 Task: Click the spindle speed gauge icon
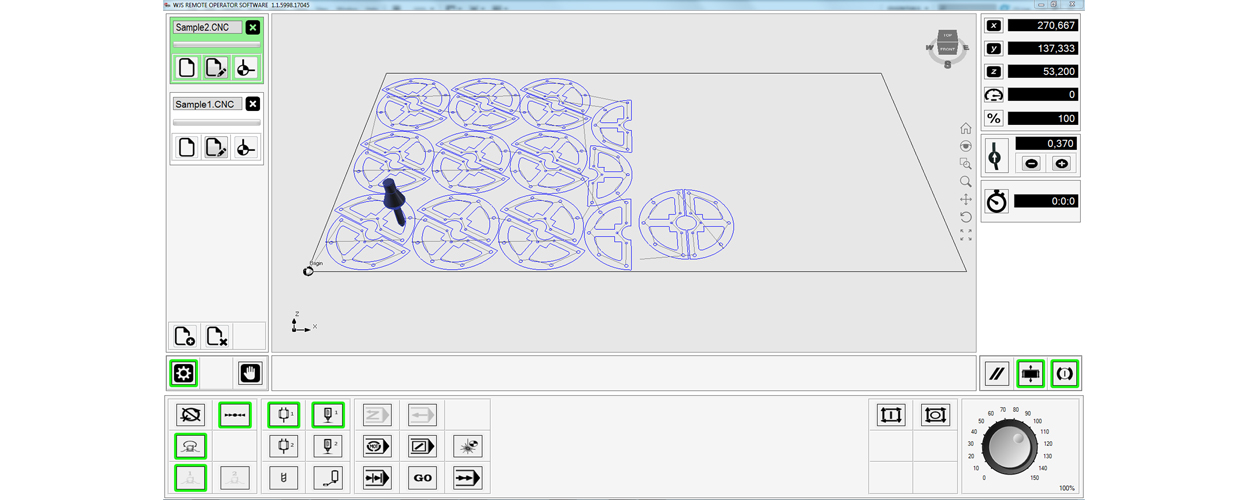tap(993, 95)
